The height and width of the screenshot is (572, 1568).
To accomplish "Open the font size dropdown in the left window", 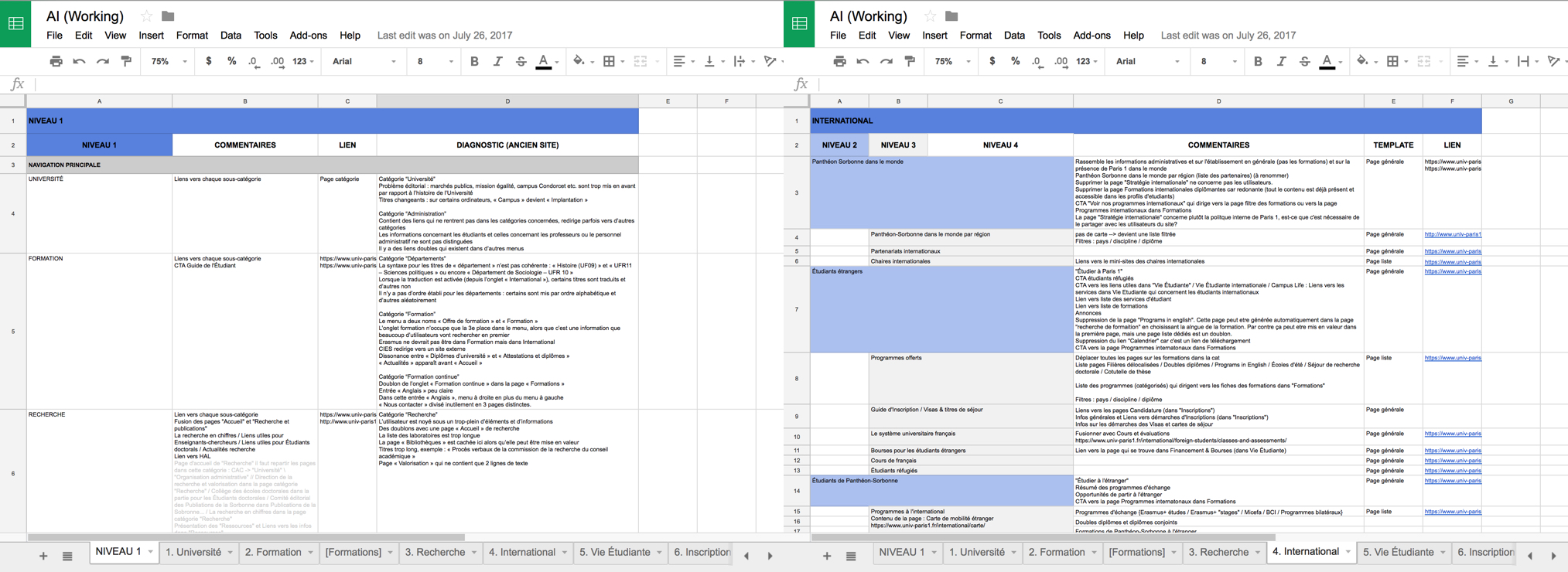I will (x=435, y=61).
